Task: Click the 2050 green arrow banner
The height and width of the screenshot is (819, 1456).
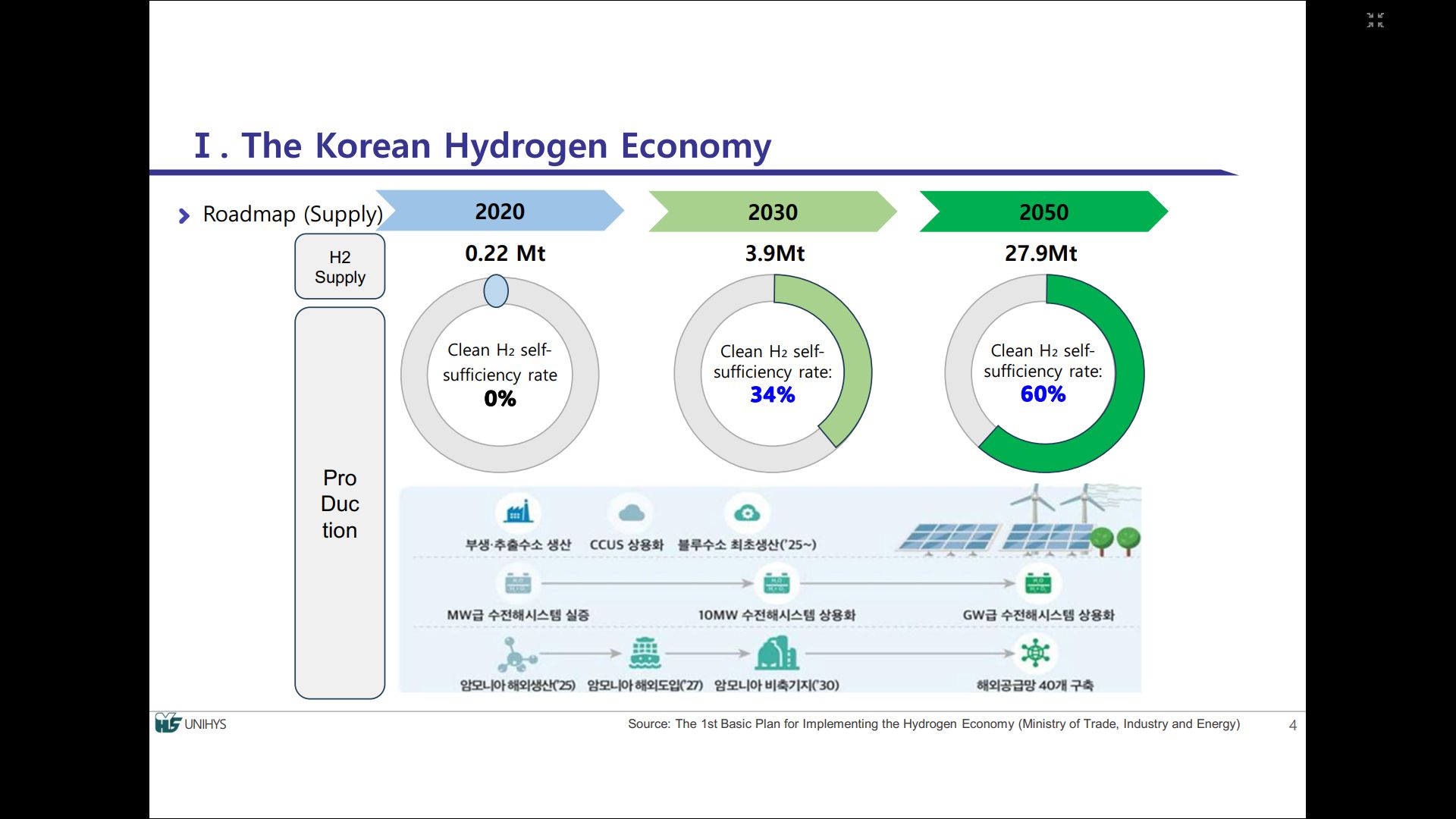Action: coord(1043,212)
